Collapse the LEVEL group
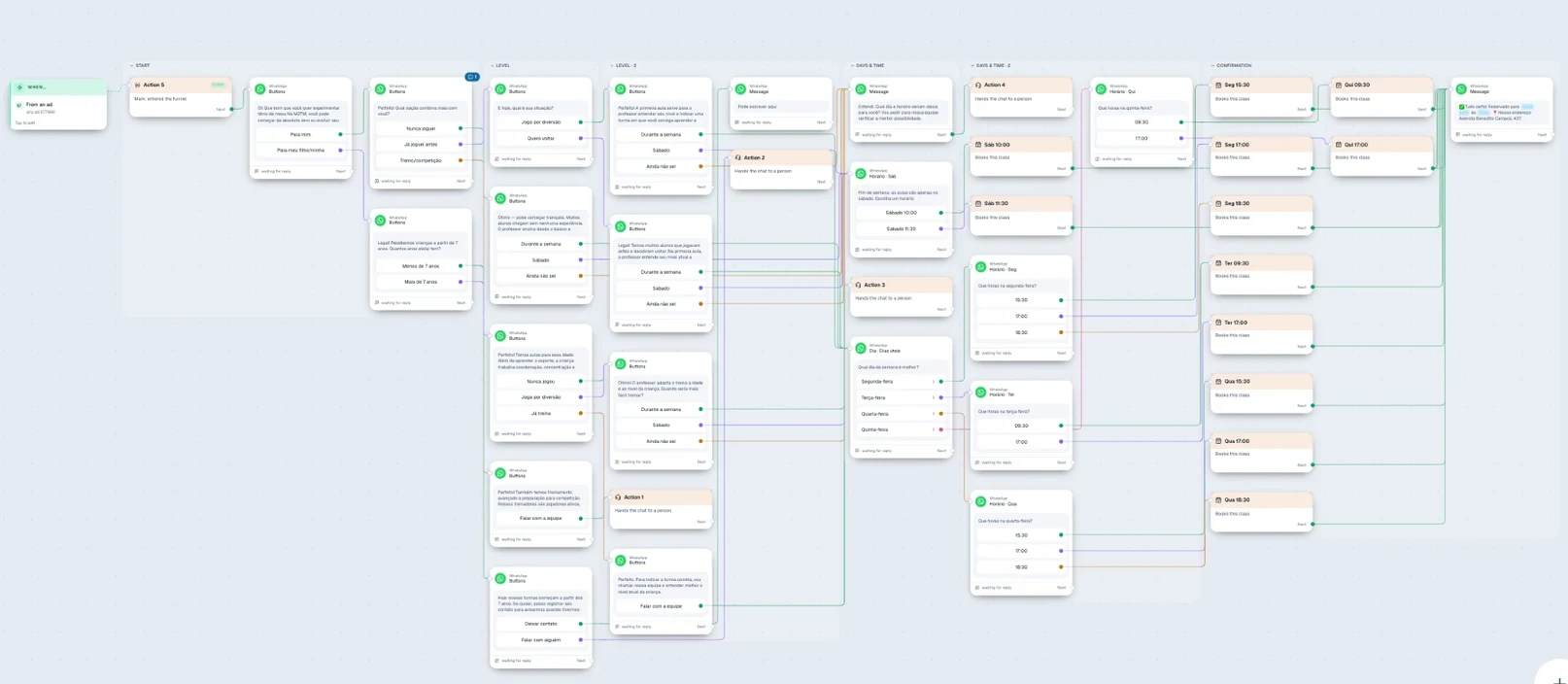Screen dimensions: 1568x684 tap(493, 66)
